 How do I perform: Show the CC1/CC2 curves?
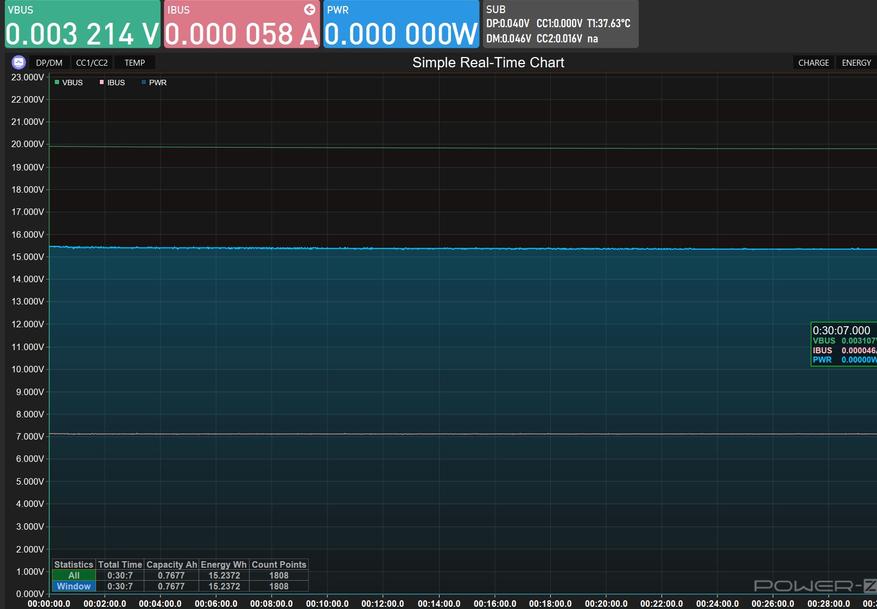tap(92, 63)
